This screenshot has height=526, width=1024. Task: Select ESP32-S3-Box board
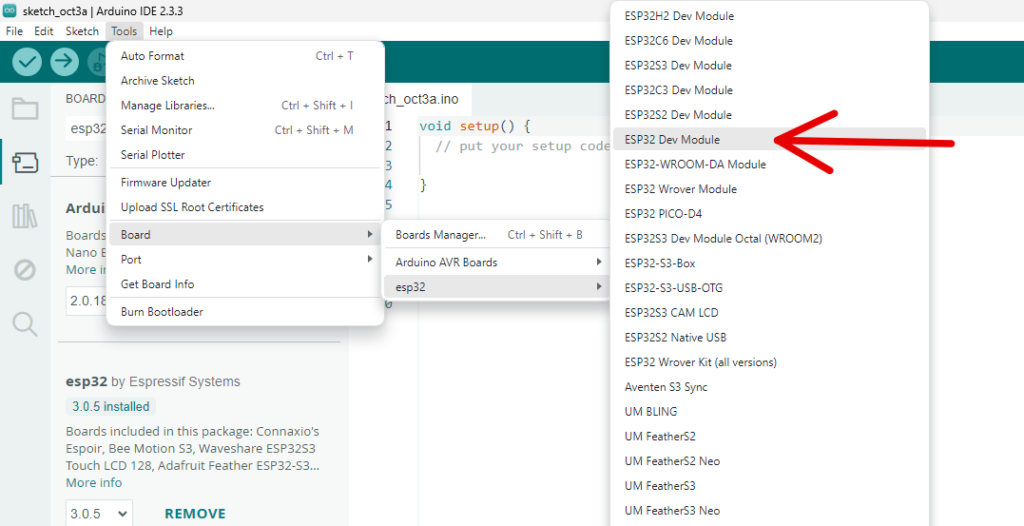(769, 263)
